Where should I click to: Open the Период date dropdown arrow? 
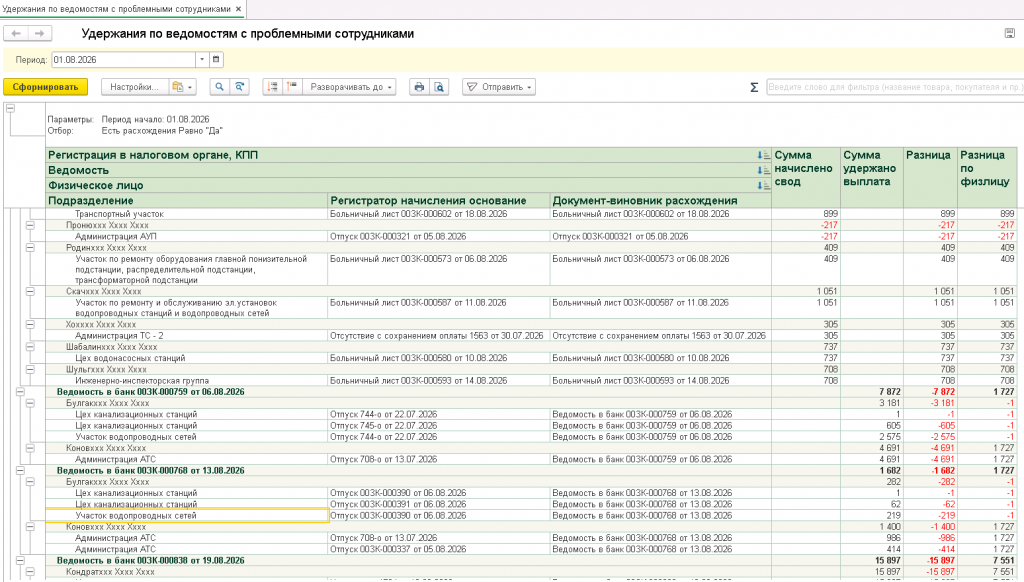point(202,59)
